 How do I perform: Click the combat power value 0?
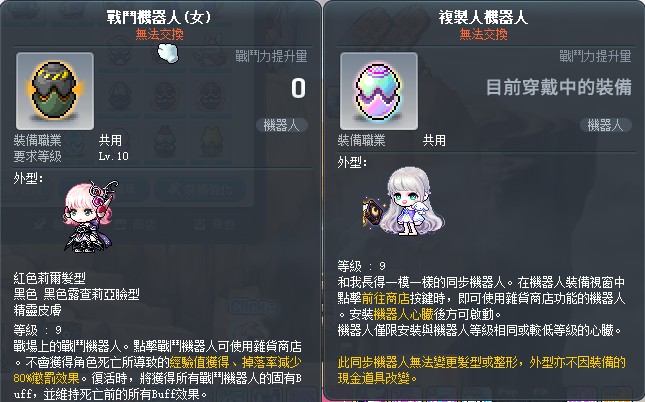tap(298, 88)
